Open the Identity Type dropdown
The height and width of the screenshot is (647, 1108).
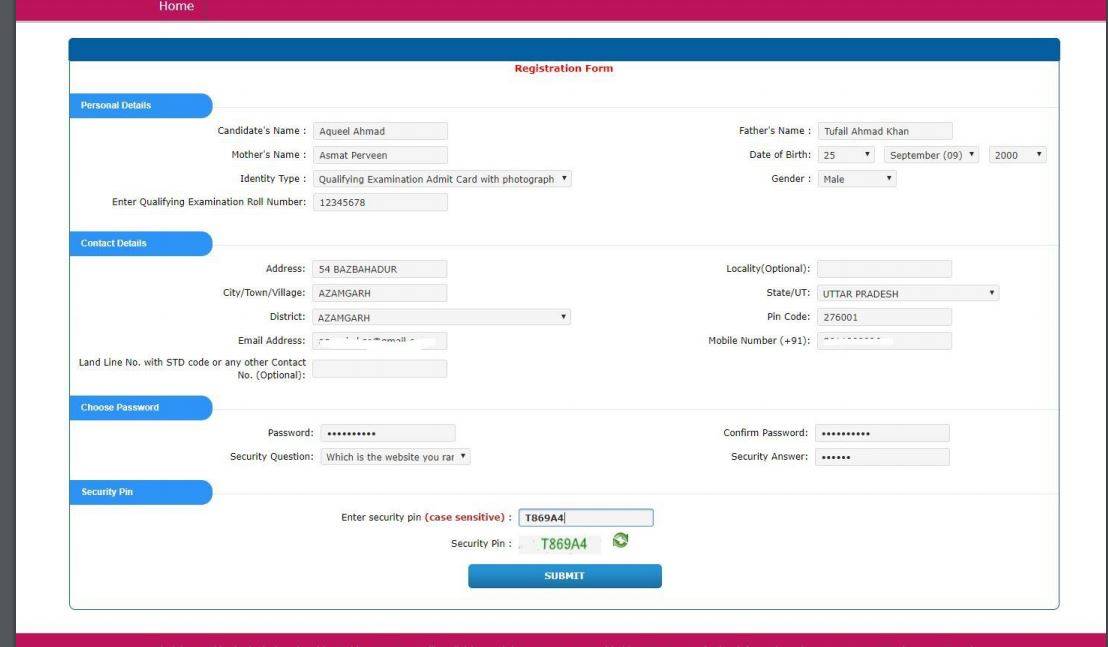click(x=442, y=179)
